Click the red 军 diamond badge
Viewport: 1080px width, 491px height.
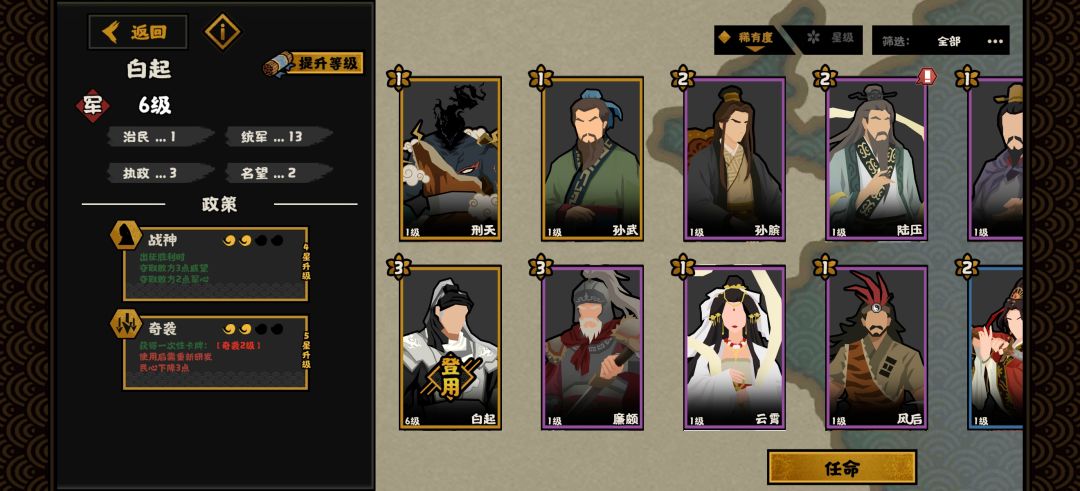(93, 105)
